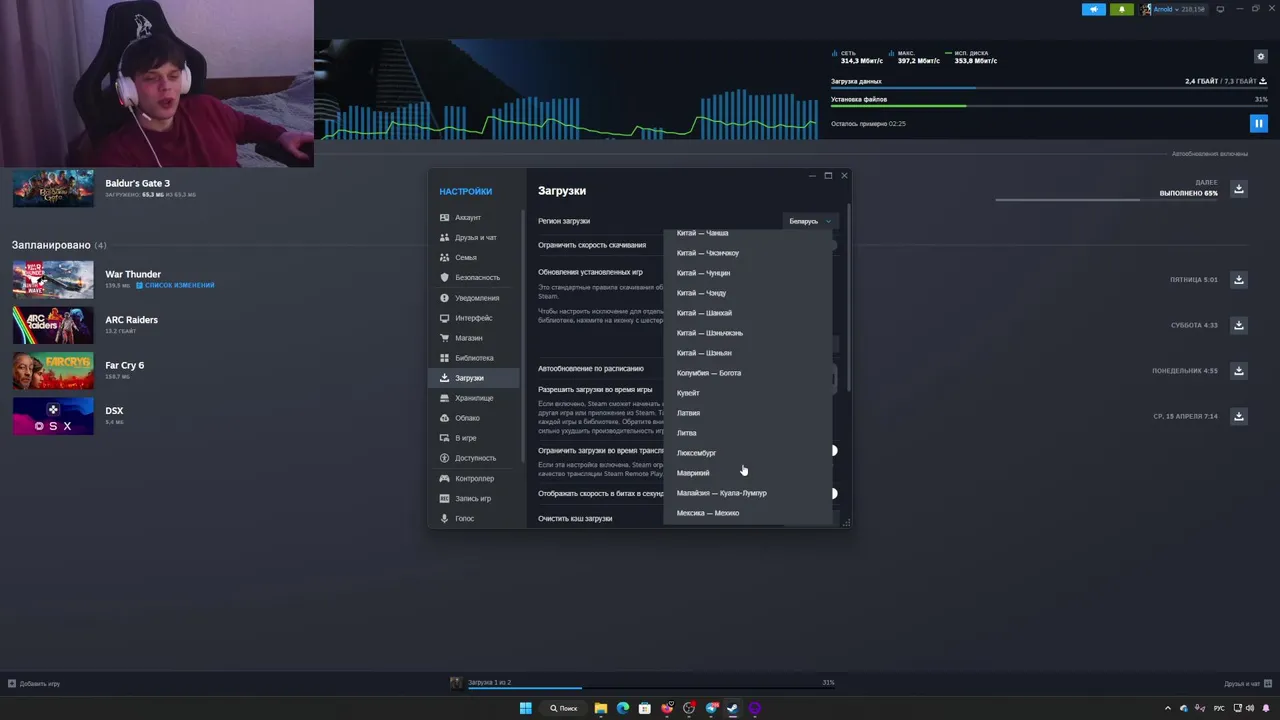Image resolution: width=1280 pixels, height=720 pixels.
Task: Pick Китай — Шэньян in region list
Action: click(748, 353)
